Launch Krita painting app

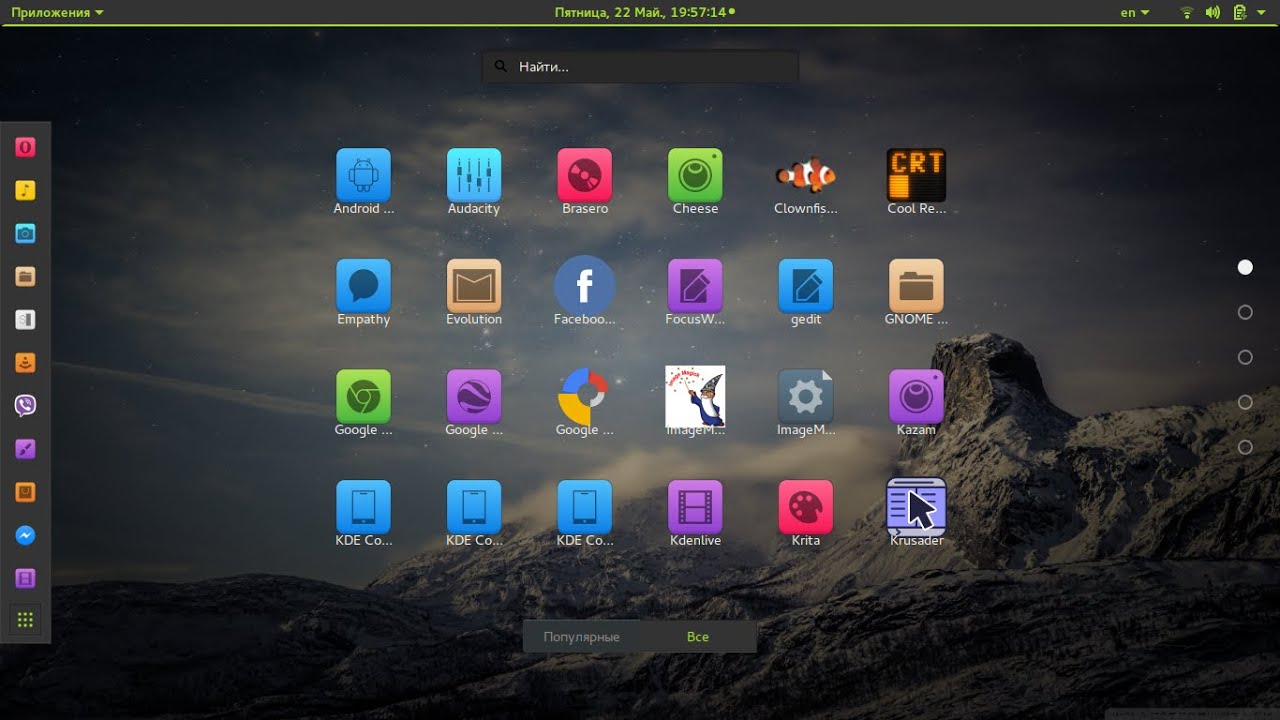pos(805,508)
